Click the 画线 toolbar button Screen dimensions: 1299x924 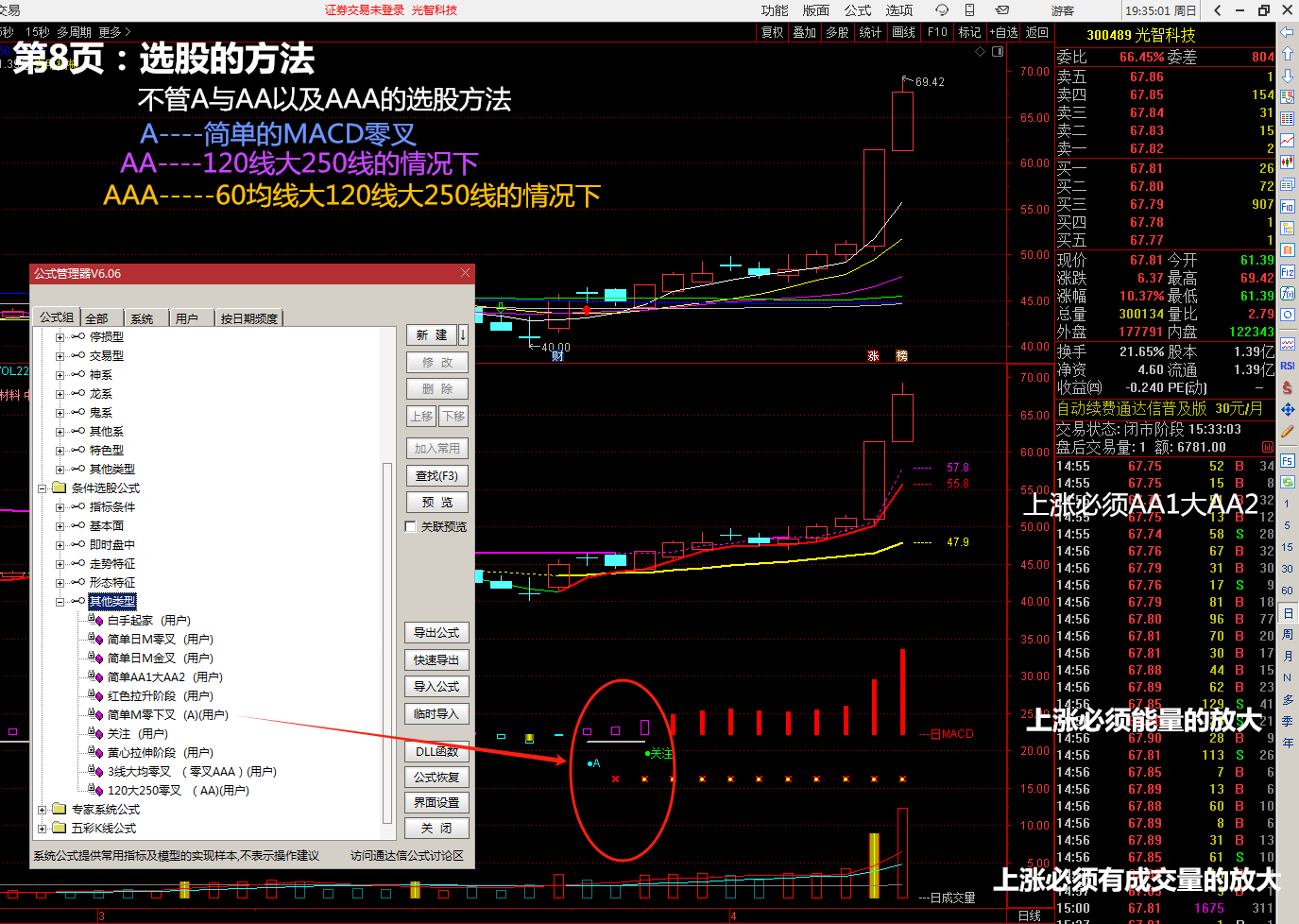click(903, 32)
